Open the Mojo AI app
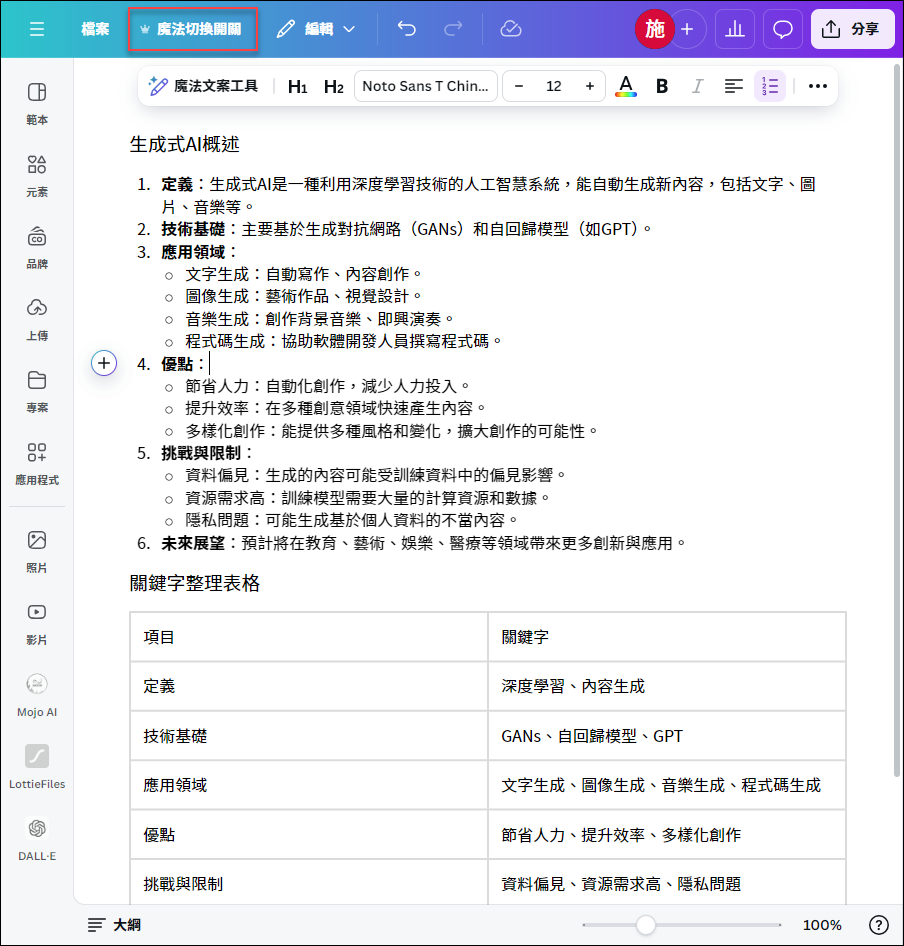Screen dimensions: 904x946 click(x=37, y=694)
